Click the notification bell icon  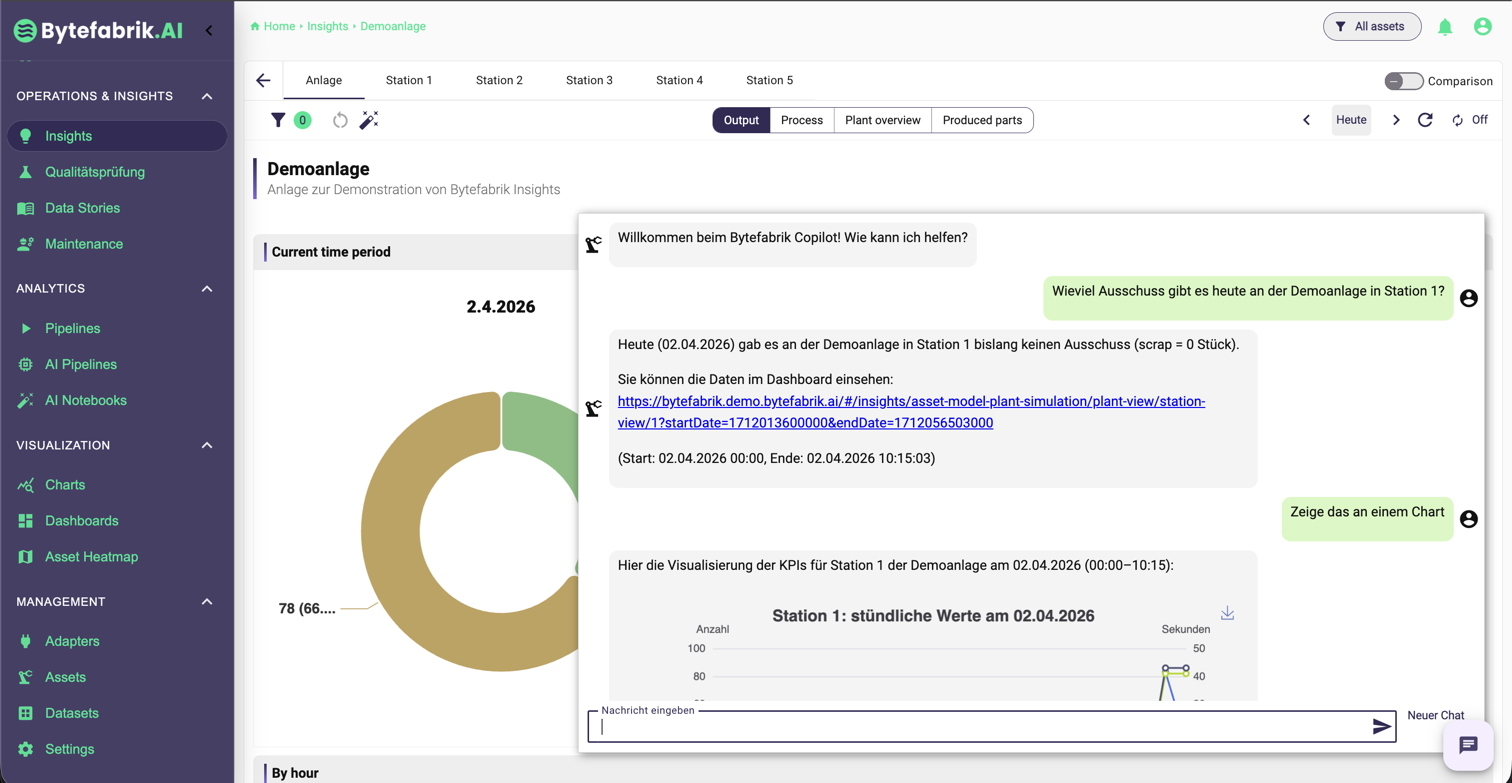(1445, 27)
